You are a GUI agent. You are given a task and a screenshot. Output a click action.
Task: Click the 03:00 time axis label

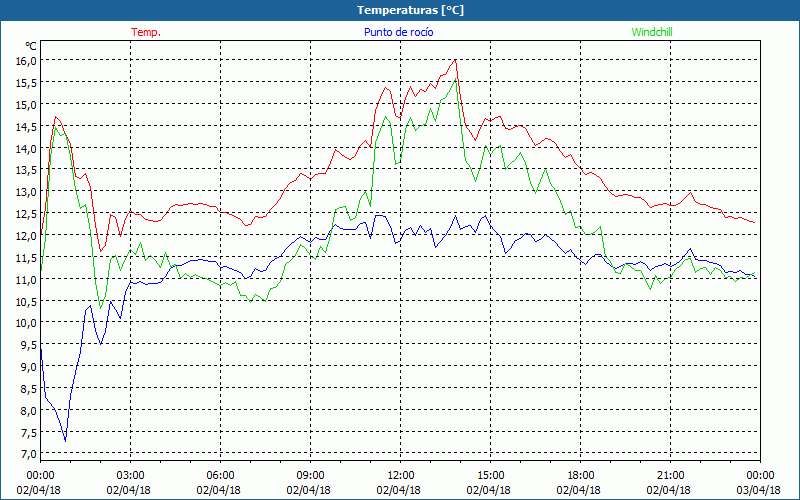click(131, 476)
